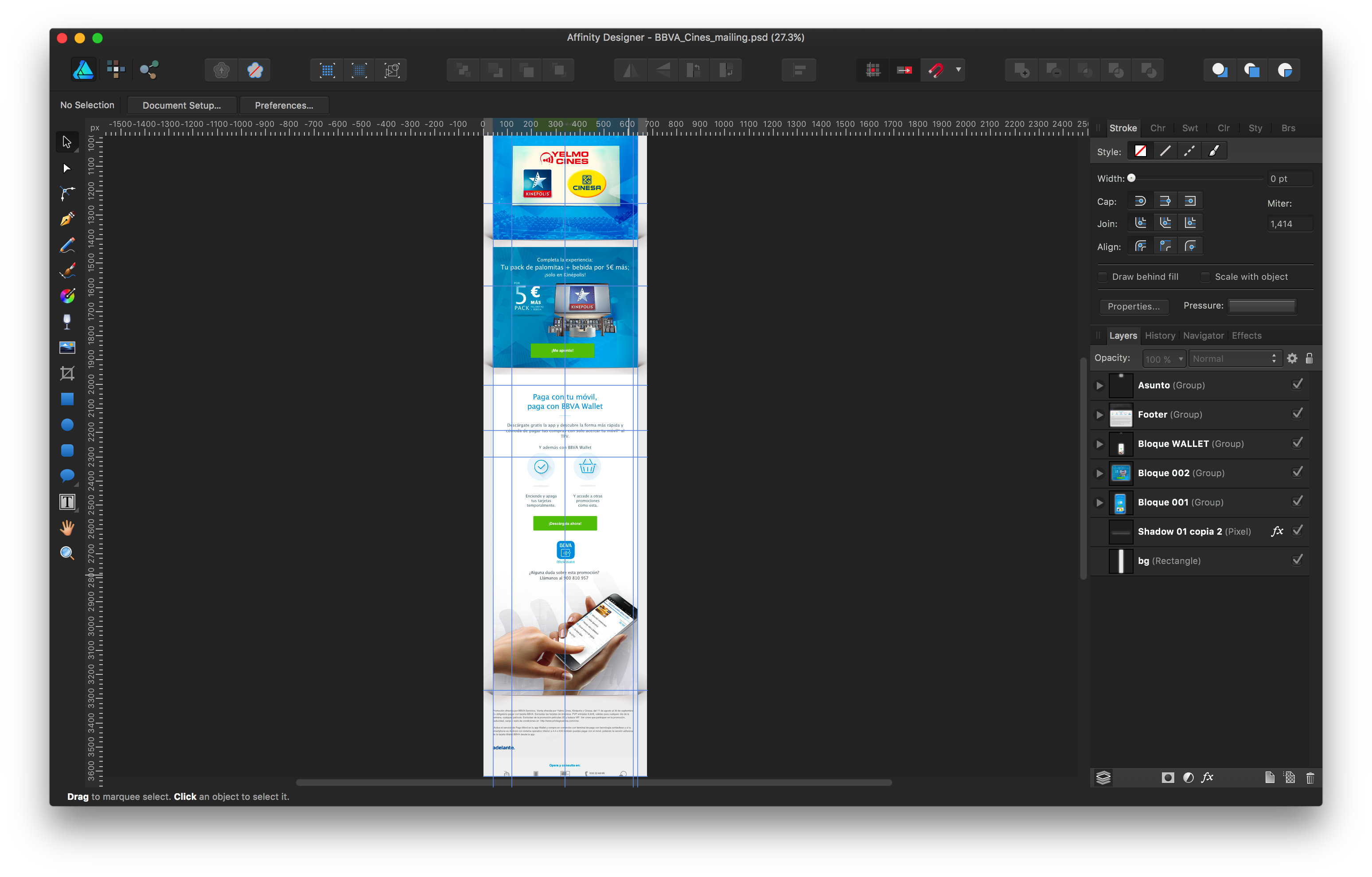The image size is (1372, 877).
Task: Select the Zoom tool
Action: point(66,553)
